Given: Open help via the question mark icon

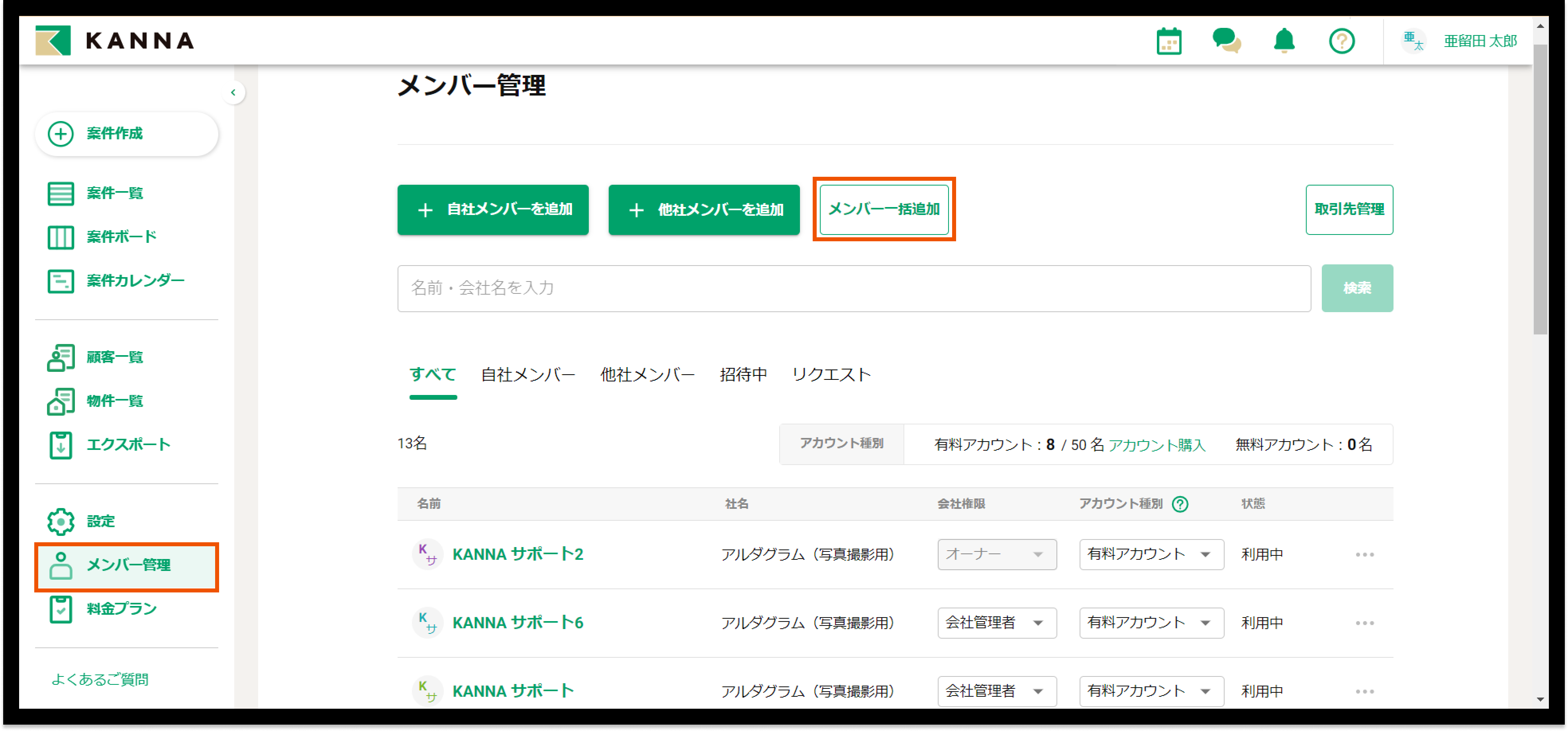Looking at the screenshot, I should [1342, 41].
